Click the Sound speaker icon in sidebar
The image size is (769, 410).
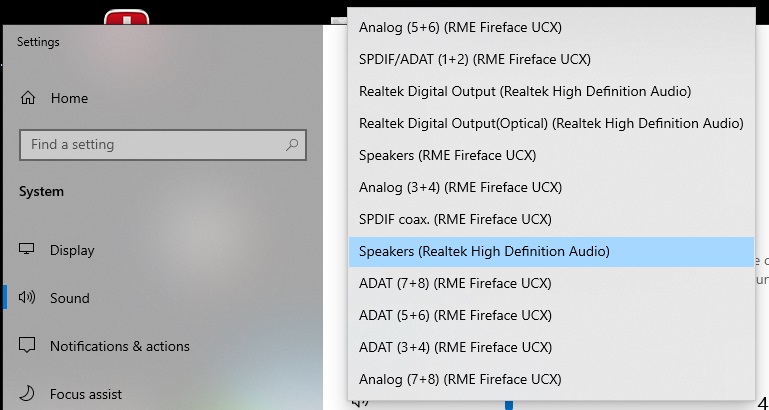[x=28, y=298]
